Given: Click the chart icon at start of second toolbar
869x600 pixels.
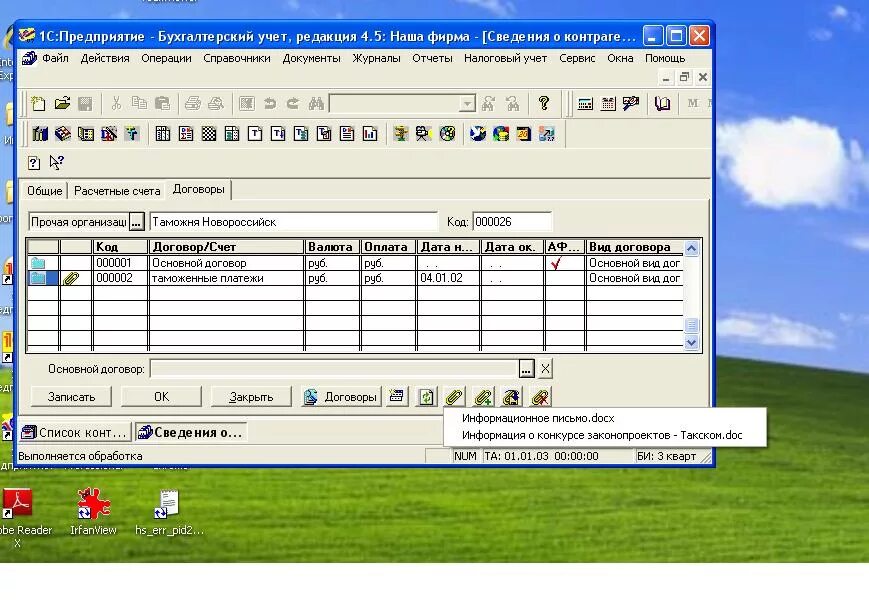Looking at the screenshot, I should (x=40, y=134).
